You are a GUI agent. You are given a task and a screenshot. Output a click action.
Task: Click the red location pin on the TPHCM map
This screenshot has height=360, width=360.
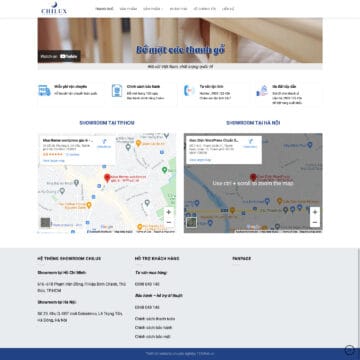click(107, 178)
